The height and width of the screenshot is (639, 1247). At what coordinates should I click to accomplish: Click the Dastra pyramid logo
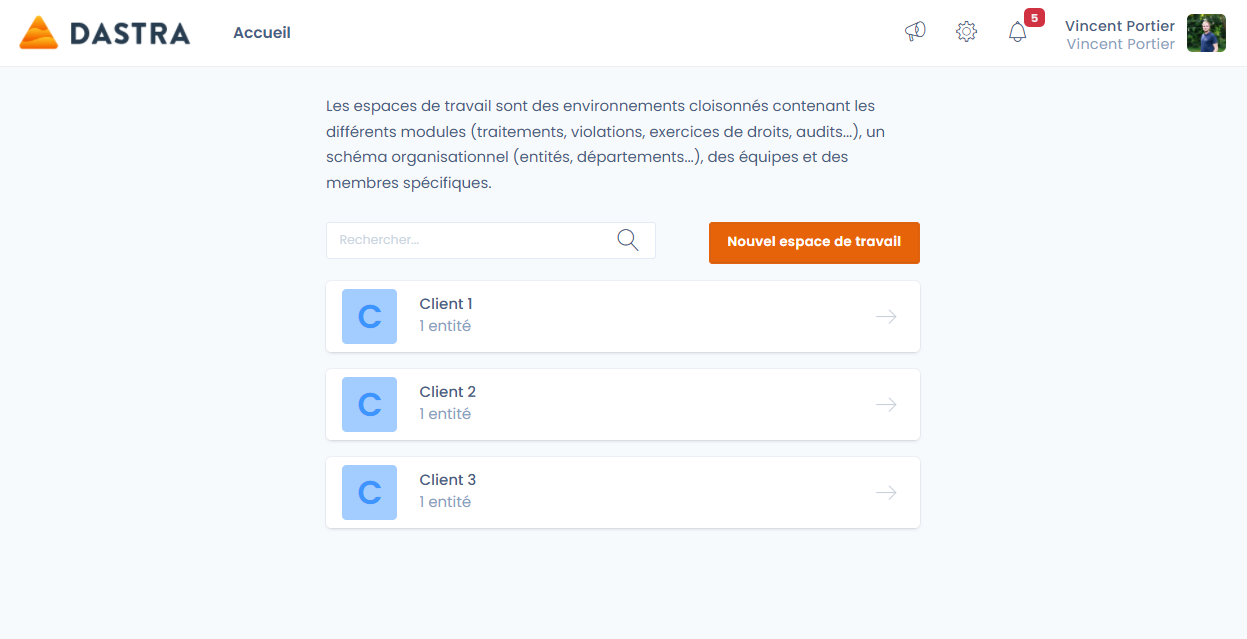39,31
